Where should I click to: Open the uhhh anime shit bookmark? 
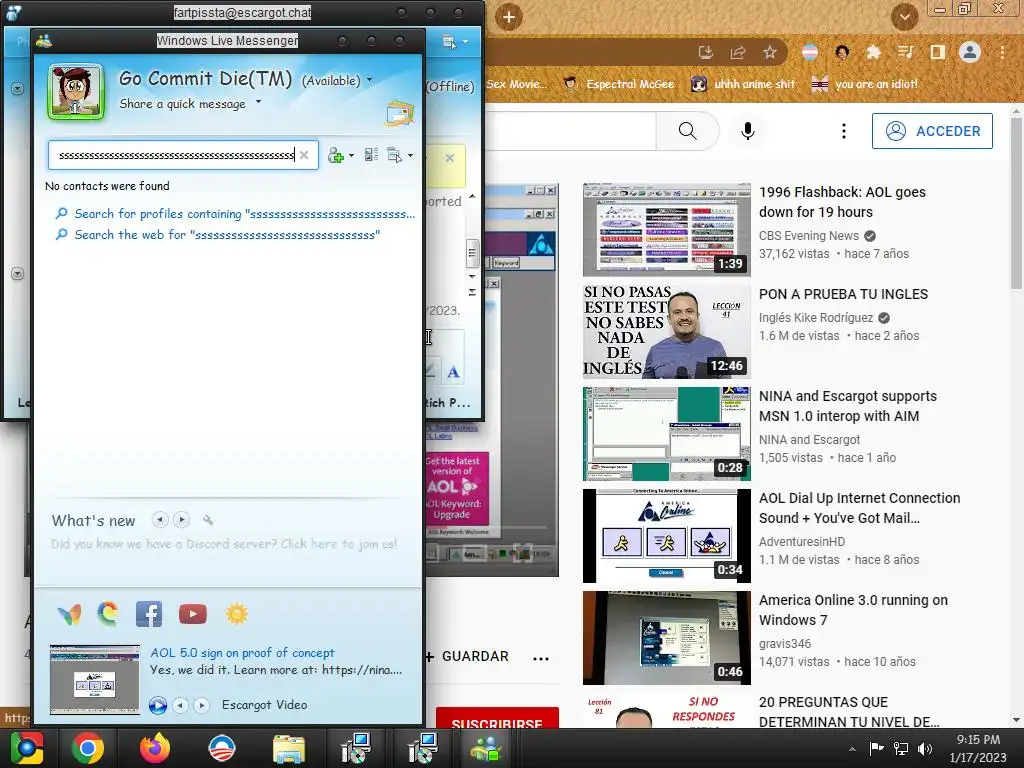pos(743,84)
